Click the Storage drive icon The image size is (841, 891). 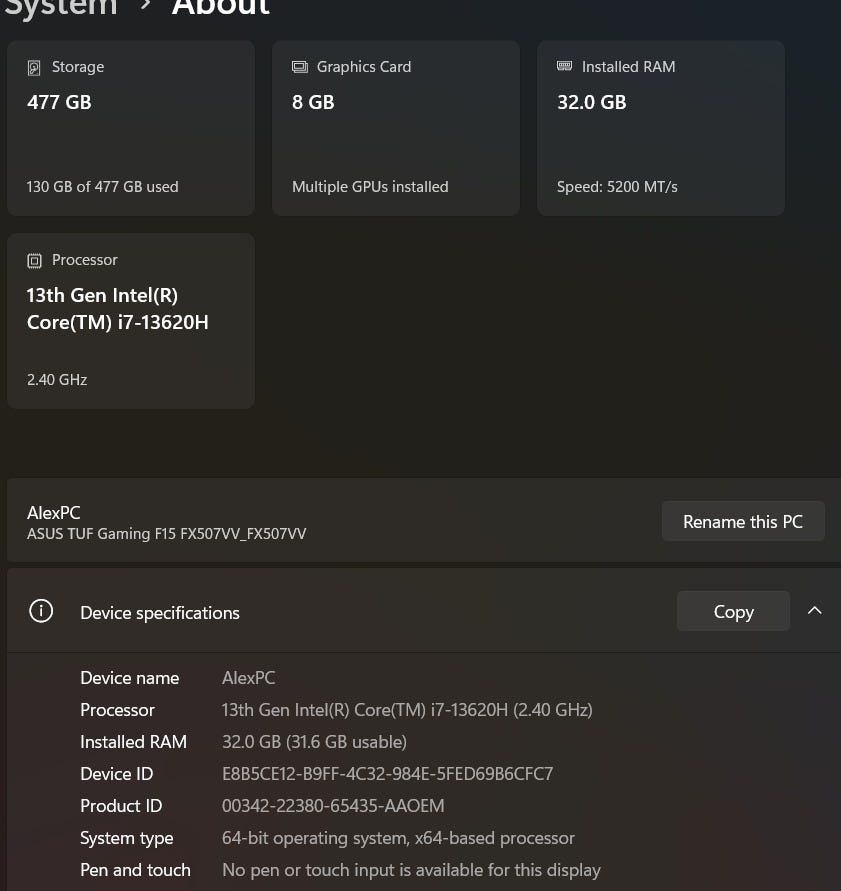34,68
